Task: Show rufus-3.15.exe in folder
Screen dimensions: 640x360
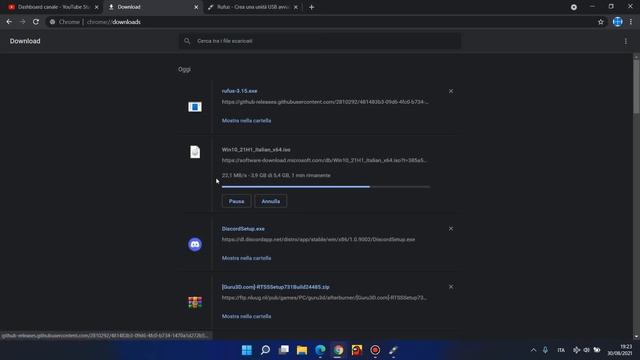Action: (246, 121)
